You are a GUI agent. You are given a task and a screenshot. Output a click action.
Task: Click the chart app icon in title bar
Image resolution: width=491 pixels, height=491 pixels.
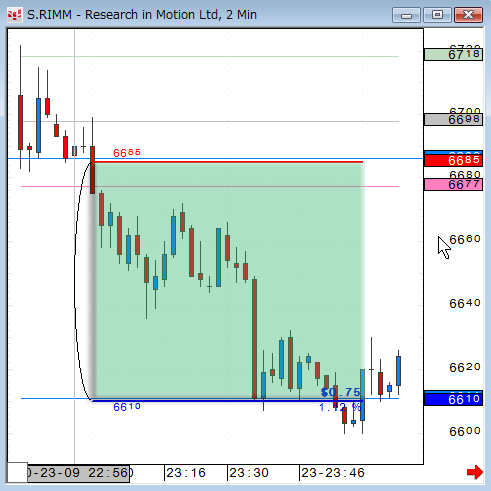15,15
